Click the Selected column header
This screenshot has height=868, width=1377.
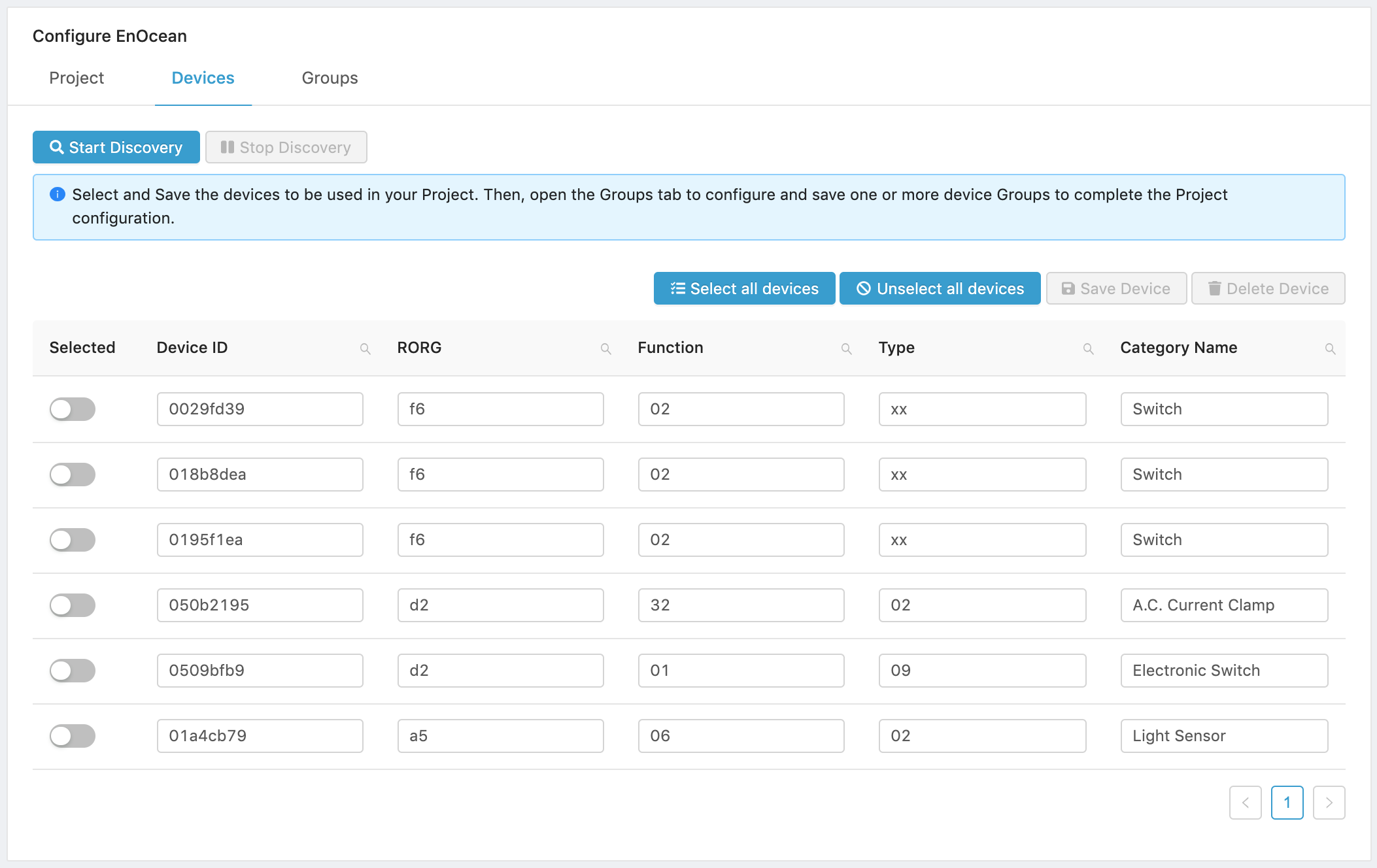coord(82,348)
